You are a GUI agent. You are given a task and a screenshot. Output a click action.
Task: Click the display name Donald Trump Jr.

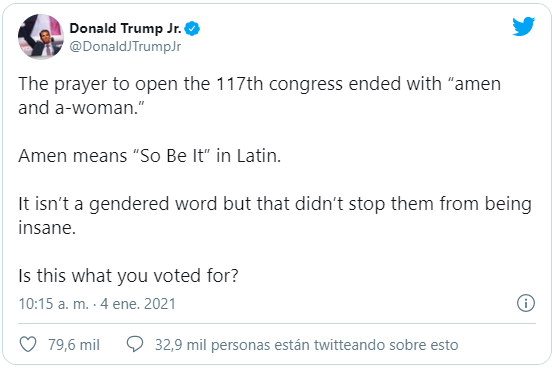click(125, 28)
